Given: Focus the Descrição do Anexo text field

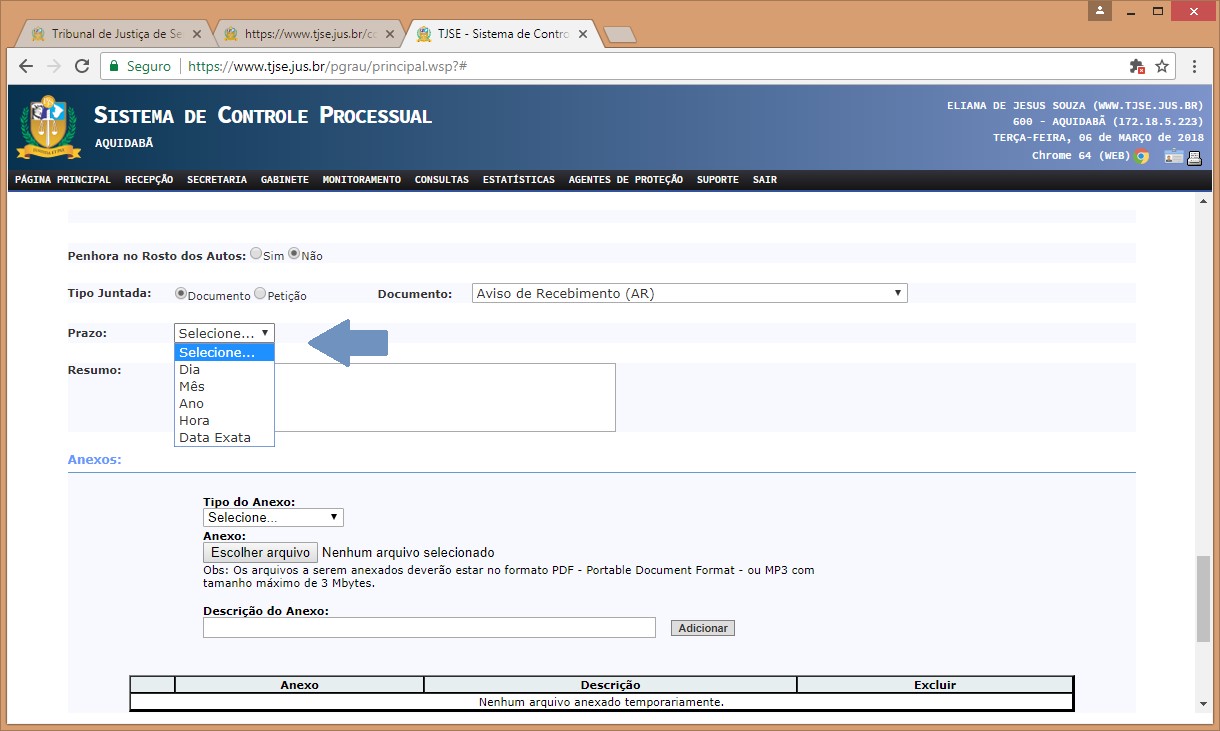Looking at the screenshot, I should 429,628.
